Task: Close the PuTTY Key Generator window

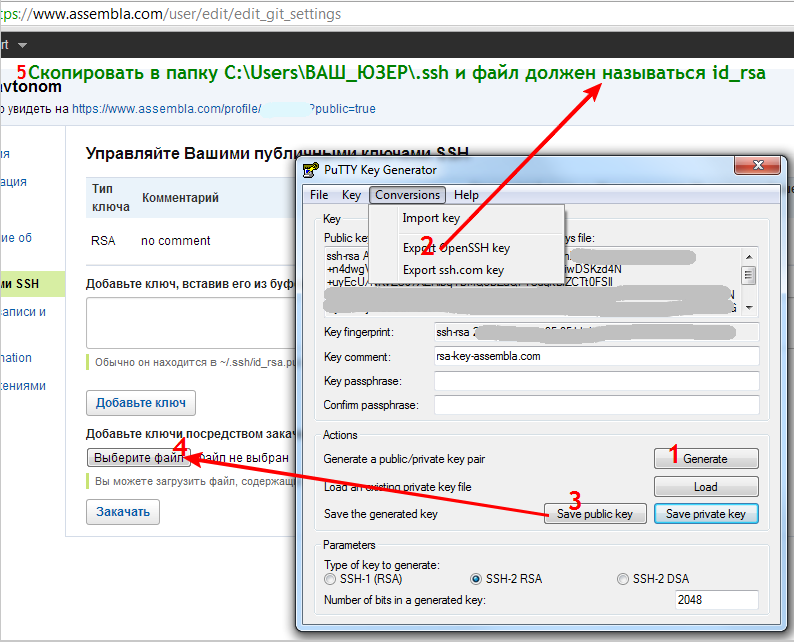Action: point(758,165)
